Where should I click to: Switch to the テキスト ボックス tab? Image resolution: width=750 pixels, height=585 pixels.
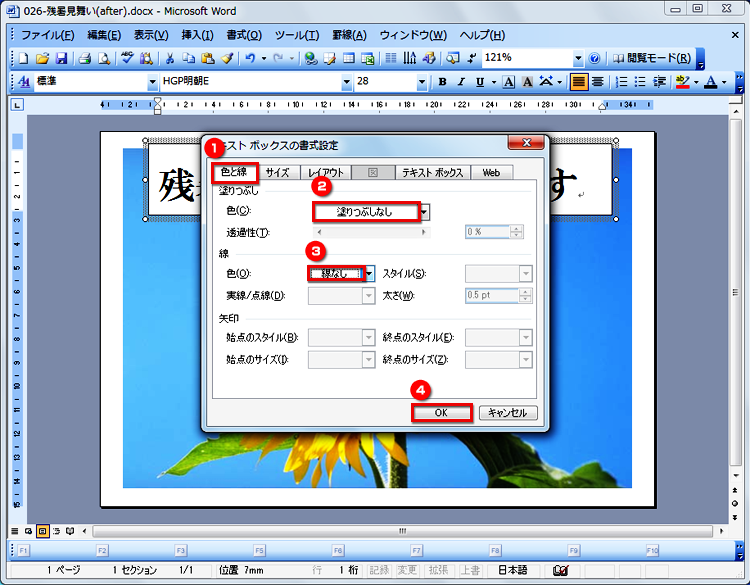(433, 173)
